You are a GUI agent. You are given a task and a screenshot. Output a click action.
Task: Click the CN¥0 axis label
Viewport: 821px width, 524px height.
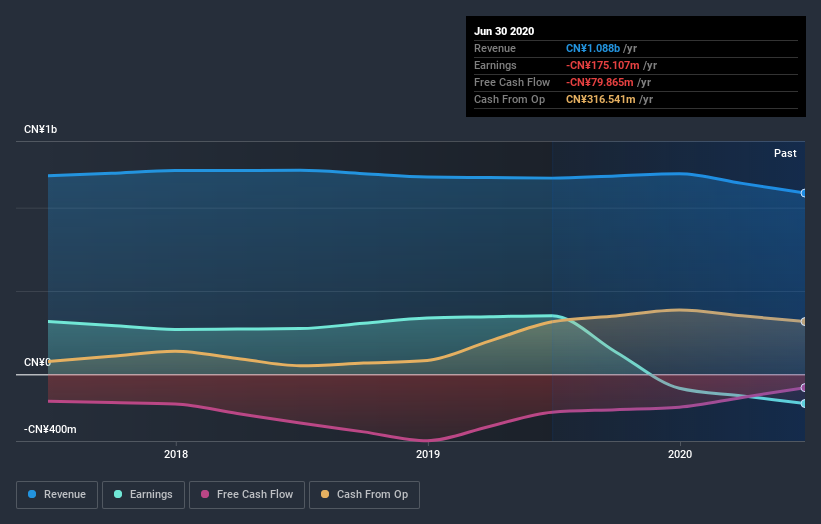point(37,362)
